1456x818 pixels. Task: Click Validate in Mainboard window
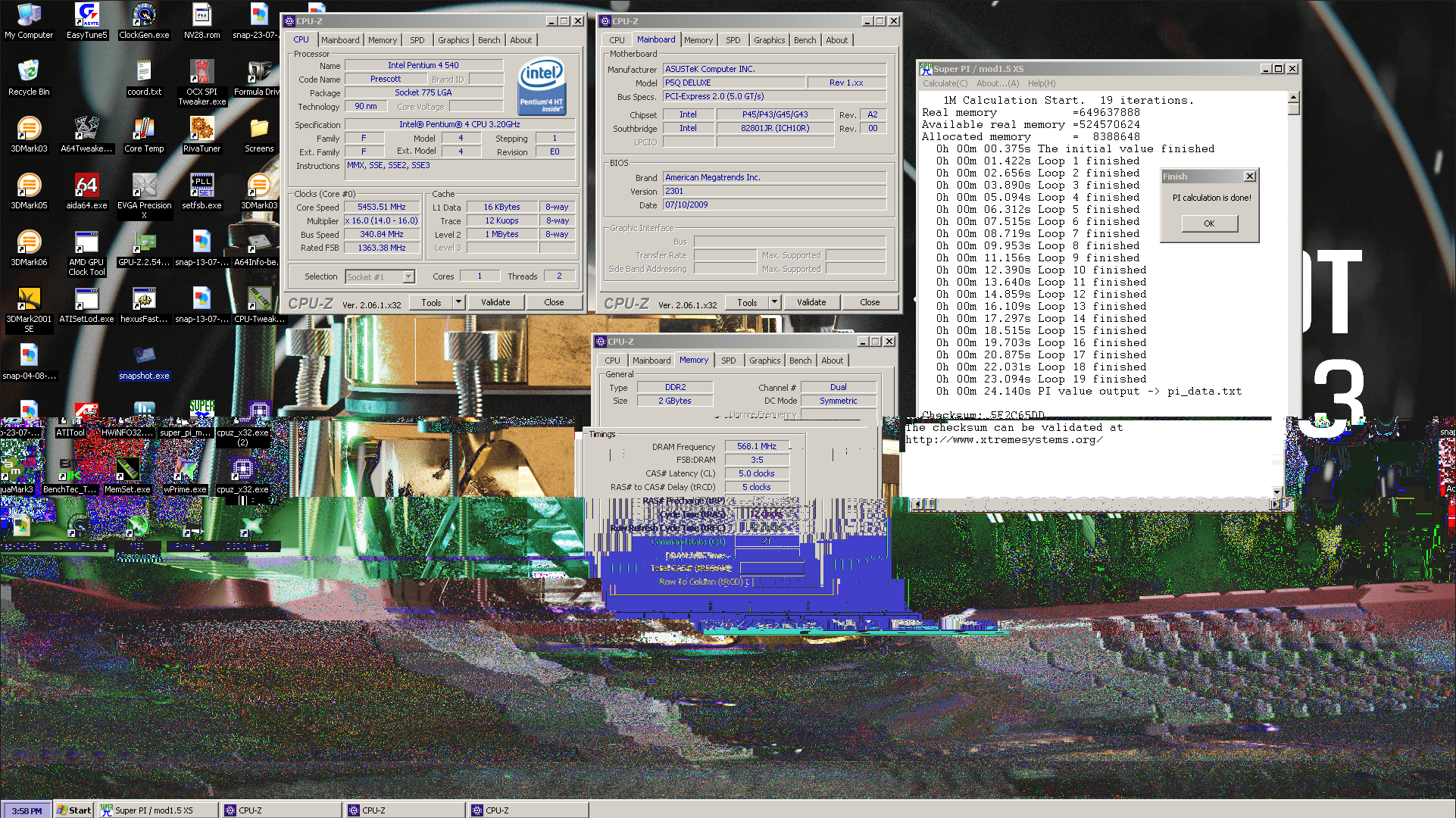click(x=811, y=302)
